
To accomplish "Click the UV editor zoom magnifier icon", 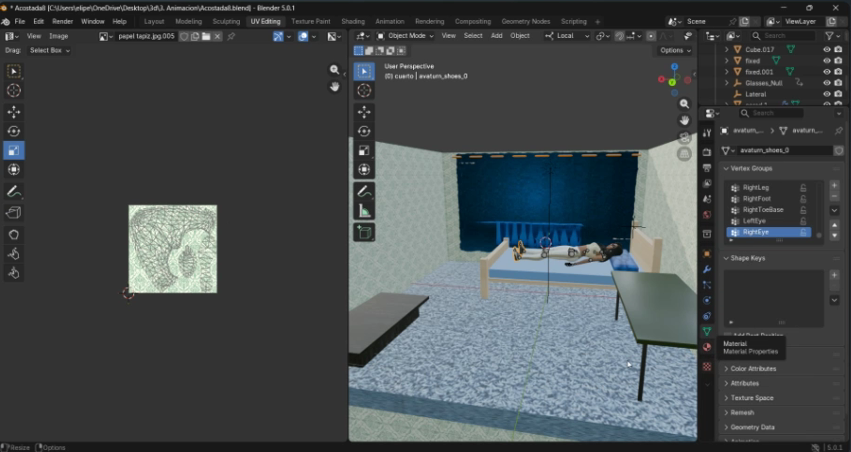I will 335,70.
